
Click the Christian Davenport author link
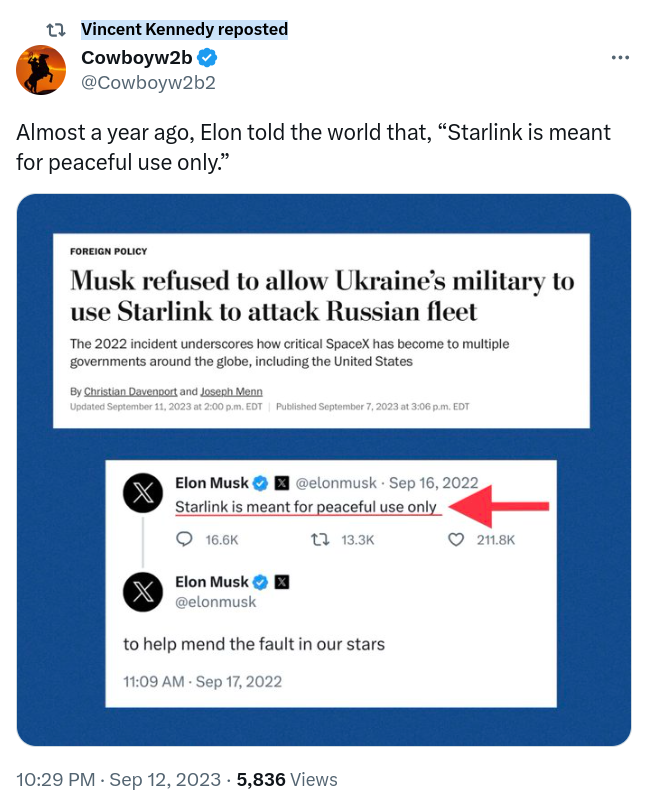(128, 391)
